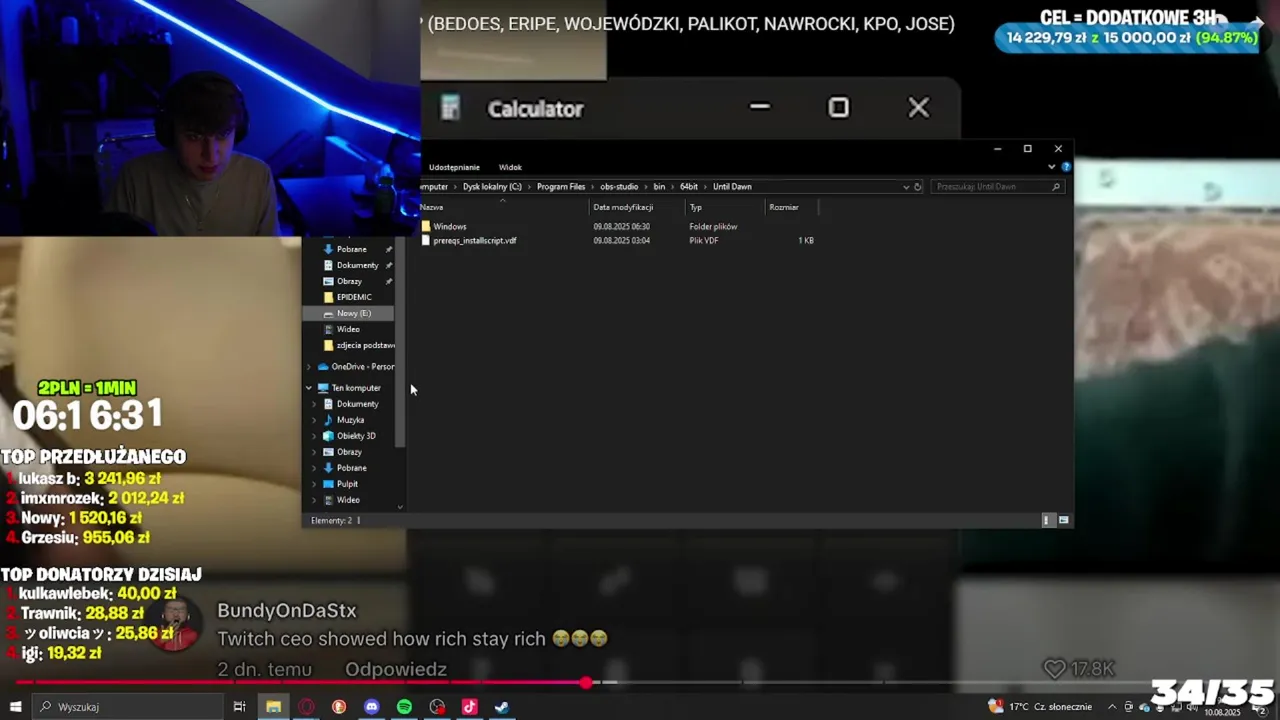This screenshot has height=720, width=1280.
Task: Click the Ten komputer monitor icon
Action: click(323, 388)
